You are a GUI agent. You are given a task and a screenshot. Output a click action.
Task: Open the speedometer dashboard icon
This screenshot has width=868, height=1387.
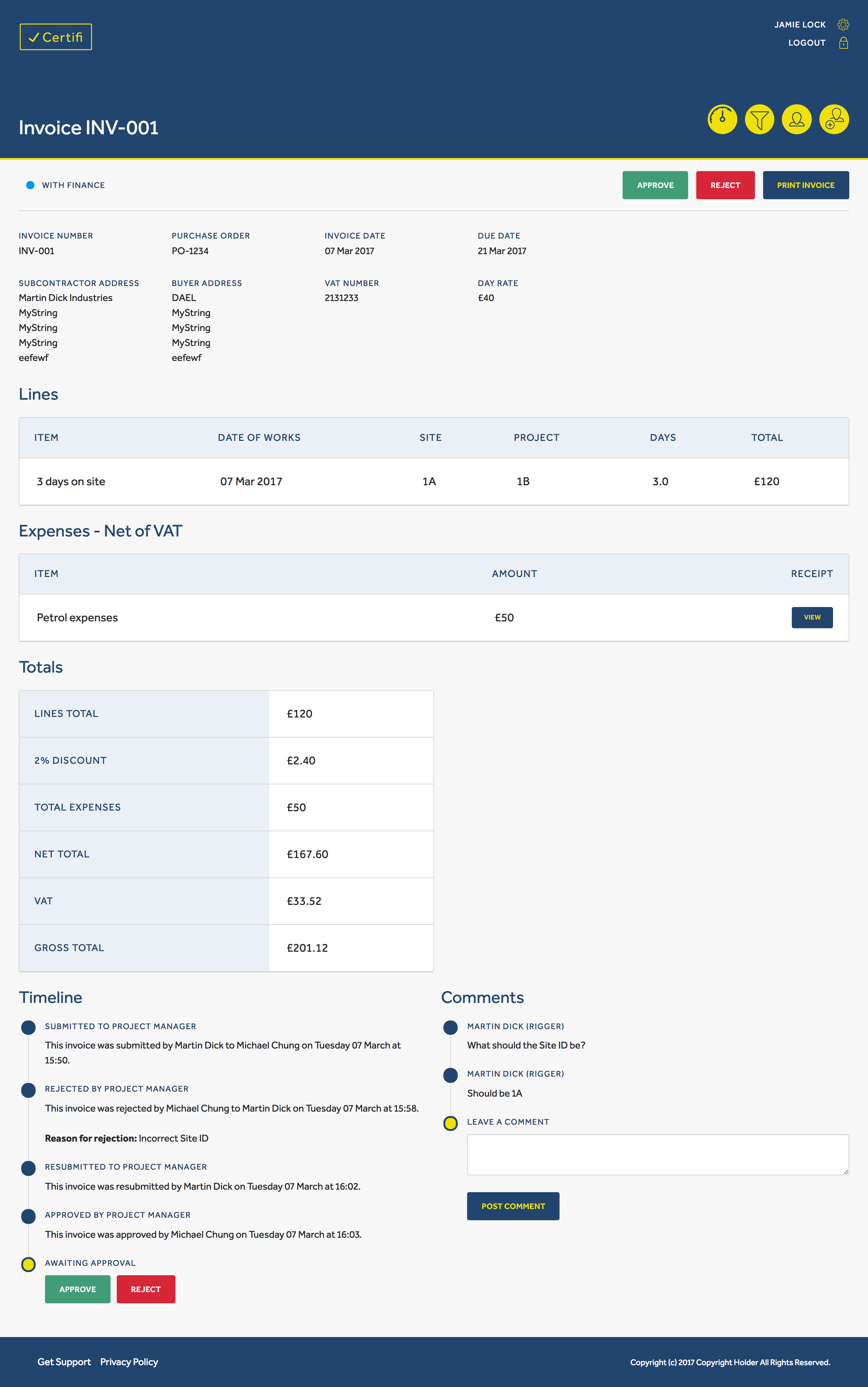722,119
